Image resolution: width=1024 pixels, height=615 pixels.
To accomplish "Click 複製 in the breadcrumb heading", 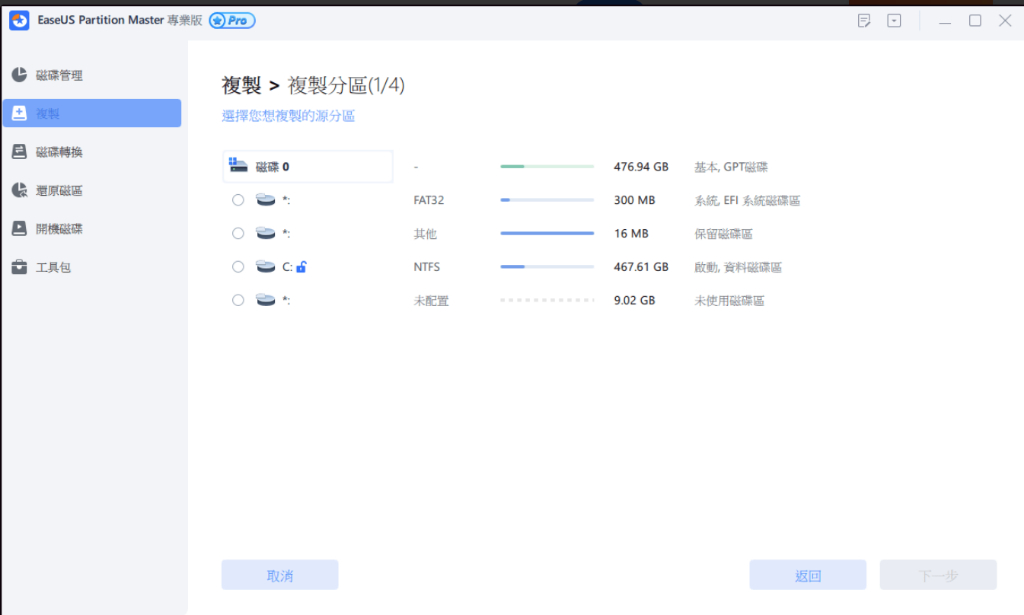I will click(241, 86).
